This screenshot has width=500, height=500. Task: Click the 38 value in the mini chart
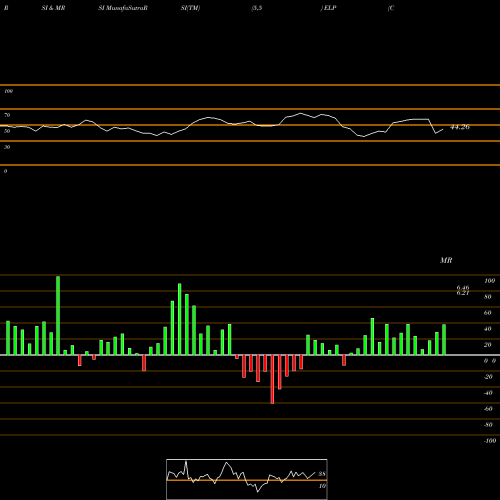(x=322, y=474)
